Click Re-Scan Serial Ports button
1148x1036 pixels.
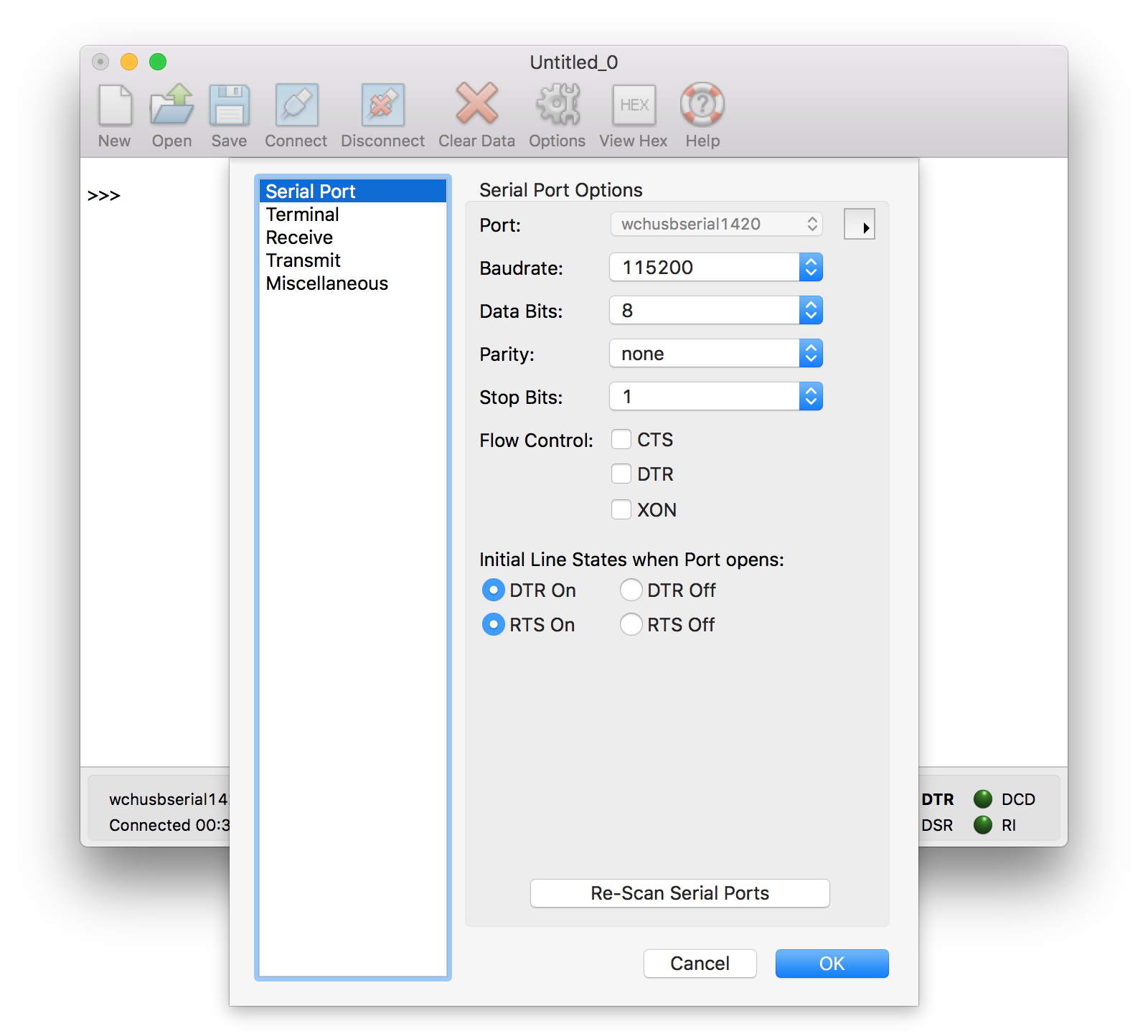point(680,893)
